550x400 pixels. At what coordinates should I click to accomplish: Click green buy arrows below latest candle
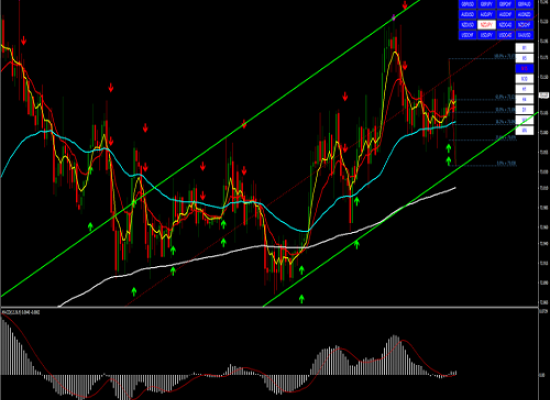pyautogui.click(x=449, y=155)
